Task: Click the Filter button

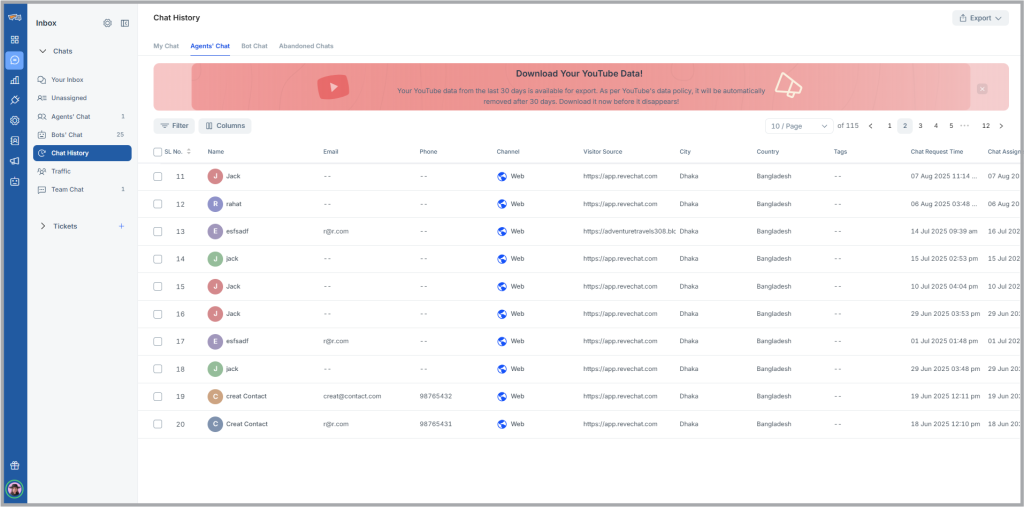Action: [174, 126]
